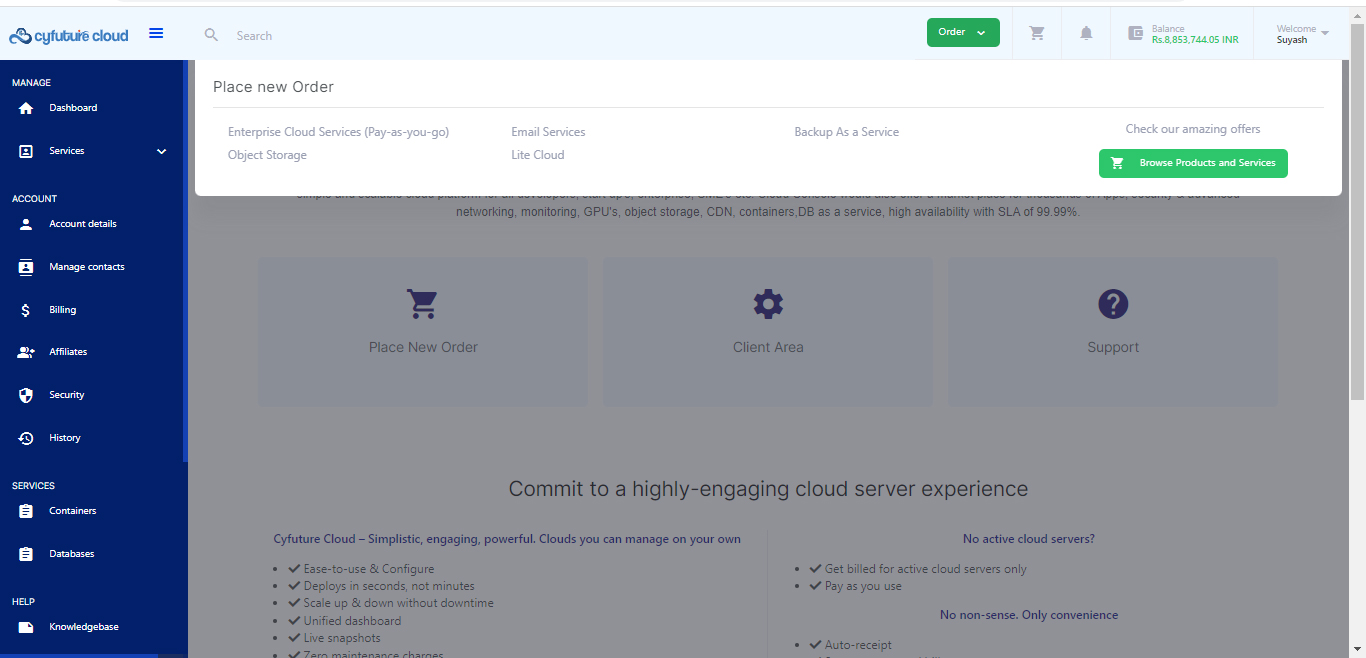Select Email Services order option

coord(548,132)
